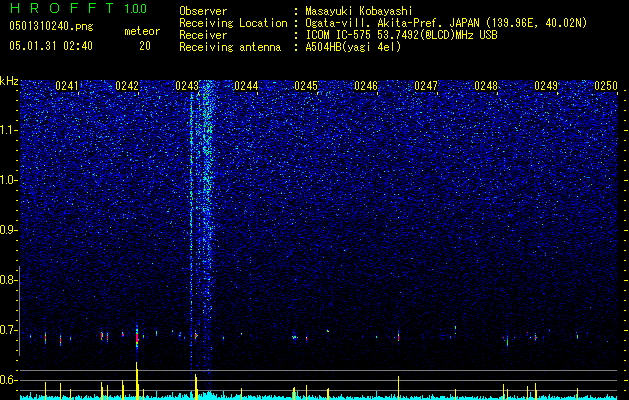The height and width of the screenshot is (400, 629).
Task: Click the HROFFT 1.0.0 title text
Action: point(79,8)
